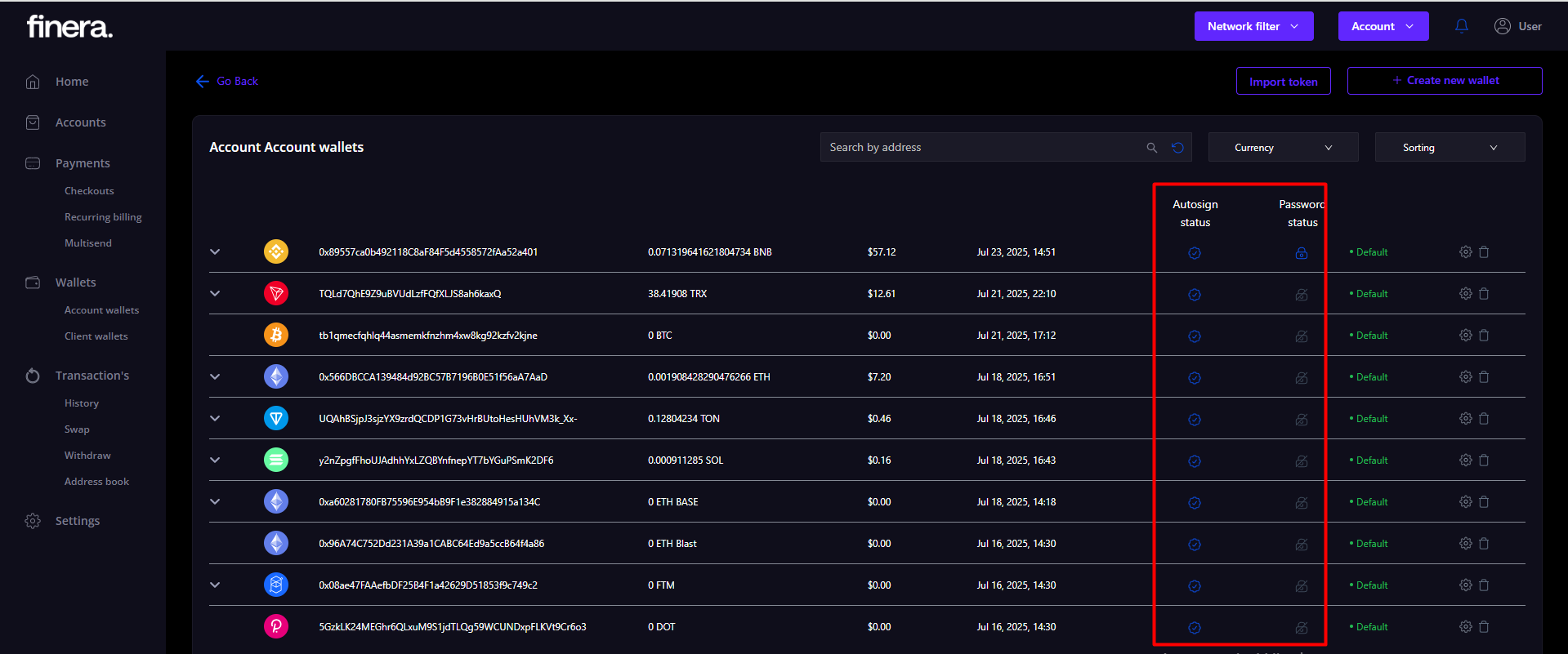This screenshot has width=1568, height=654.
Task: Click the refresh icon beside search field
Action: 1177,148
